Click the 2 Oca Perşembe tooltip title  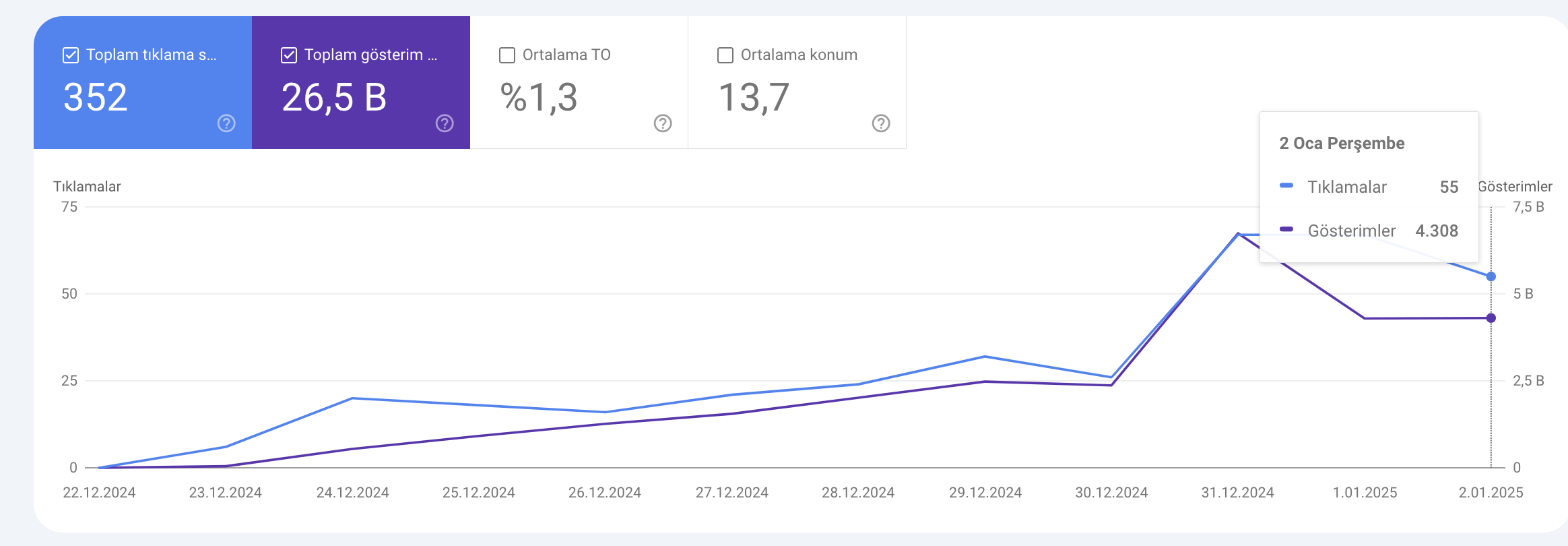pos(1342,144)
